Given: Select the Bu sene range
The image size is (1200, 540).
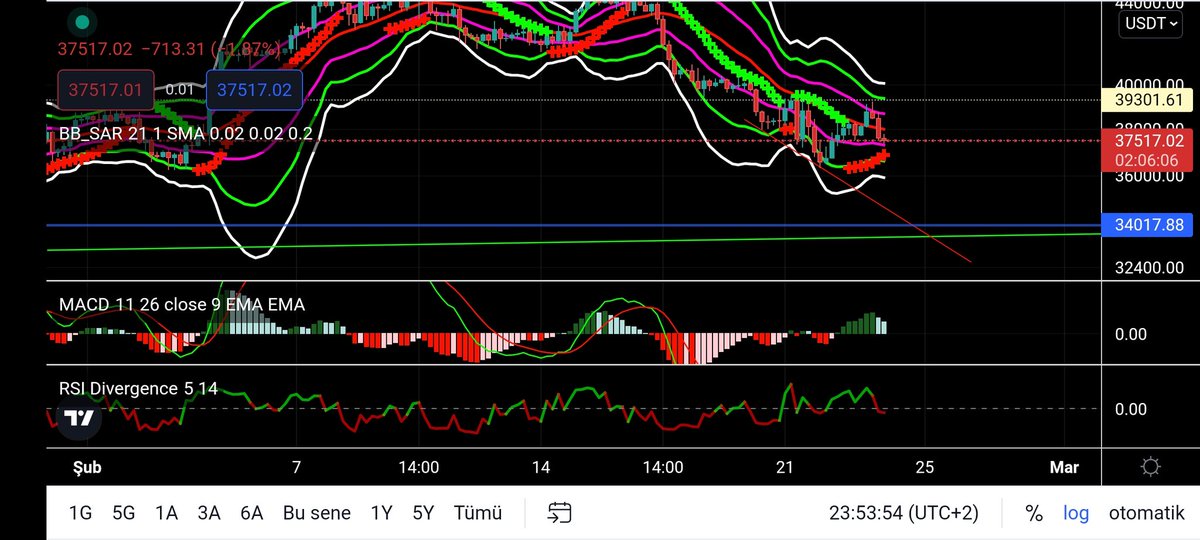Looking at the screenshot, I should coord(316,513).
